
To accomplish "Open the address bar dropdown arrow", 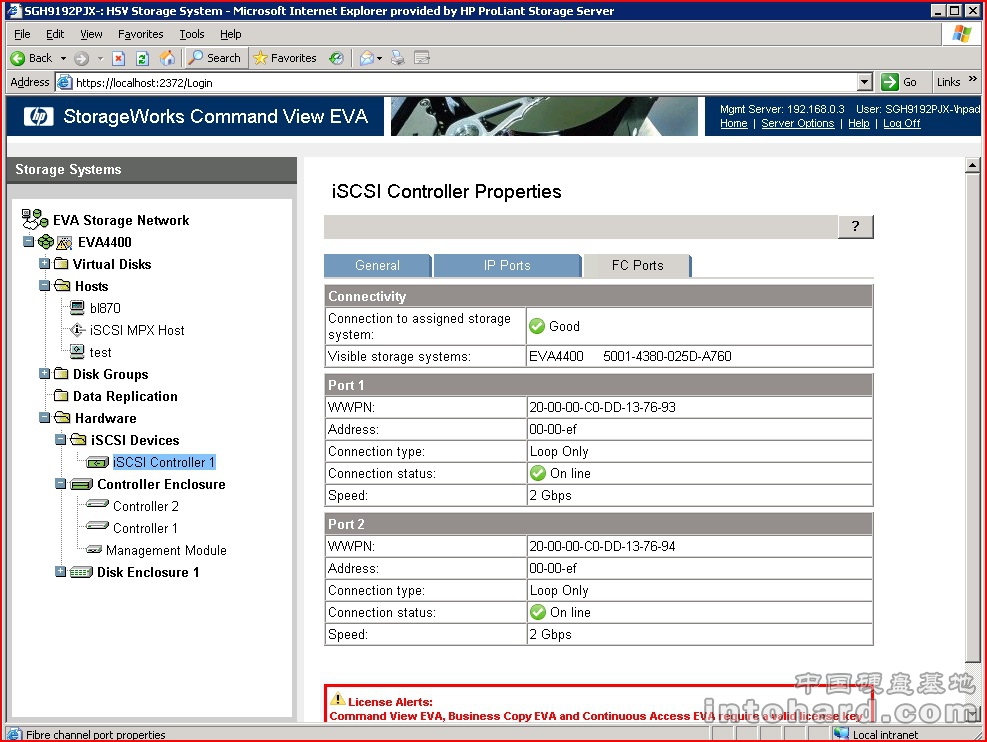I will click(865, 82).
